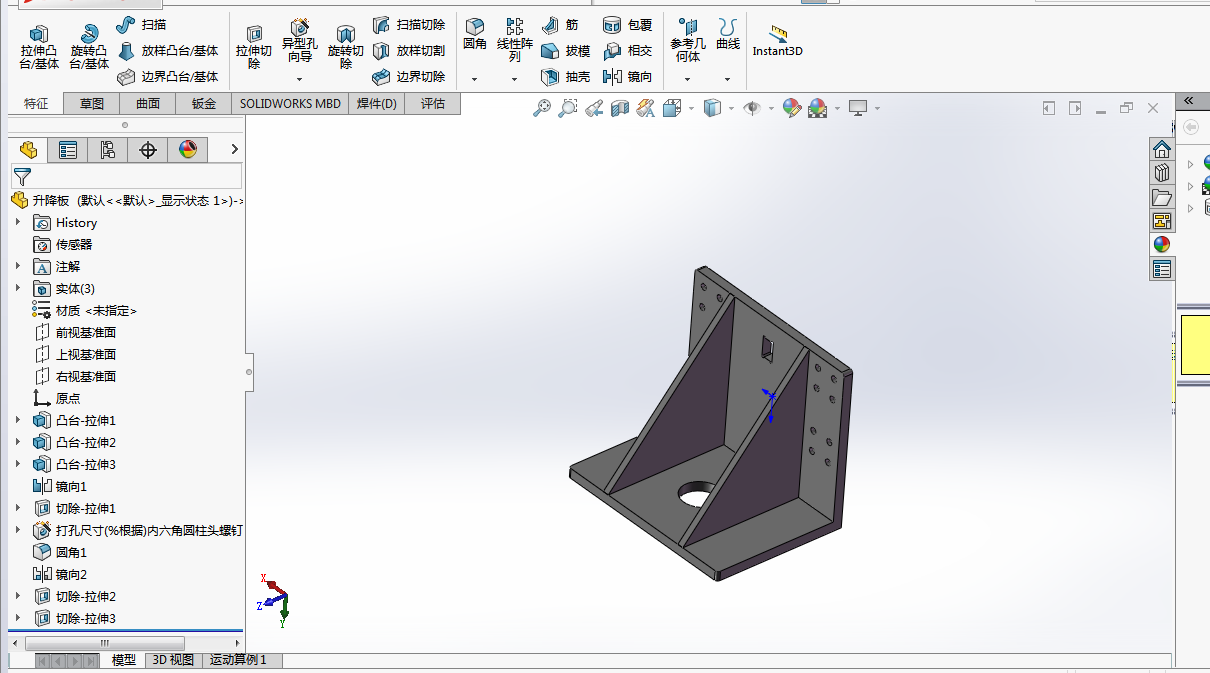Click the 镜向 mirror tool in ribbon
This screenshot has width=1210, height=673.
pos(628,77)
